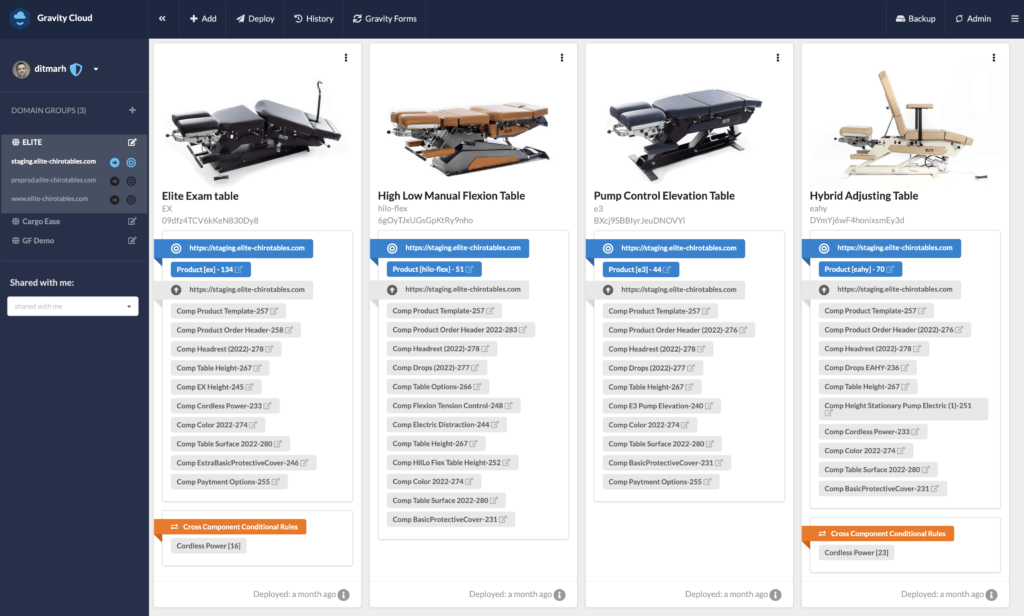Show deployment info for Hybrid Adjusting Table
1024x616 pixels.
pos(991,594)
